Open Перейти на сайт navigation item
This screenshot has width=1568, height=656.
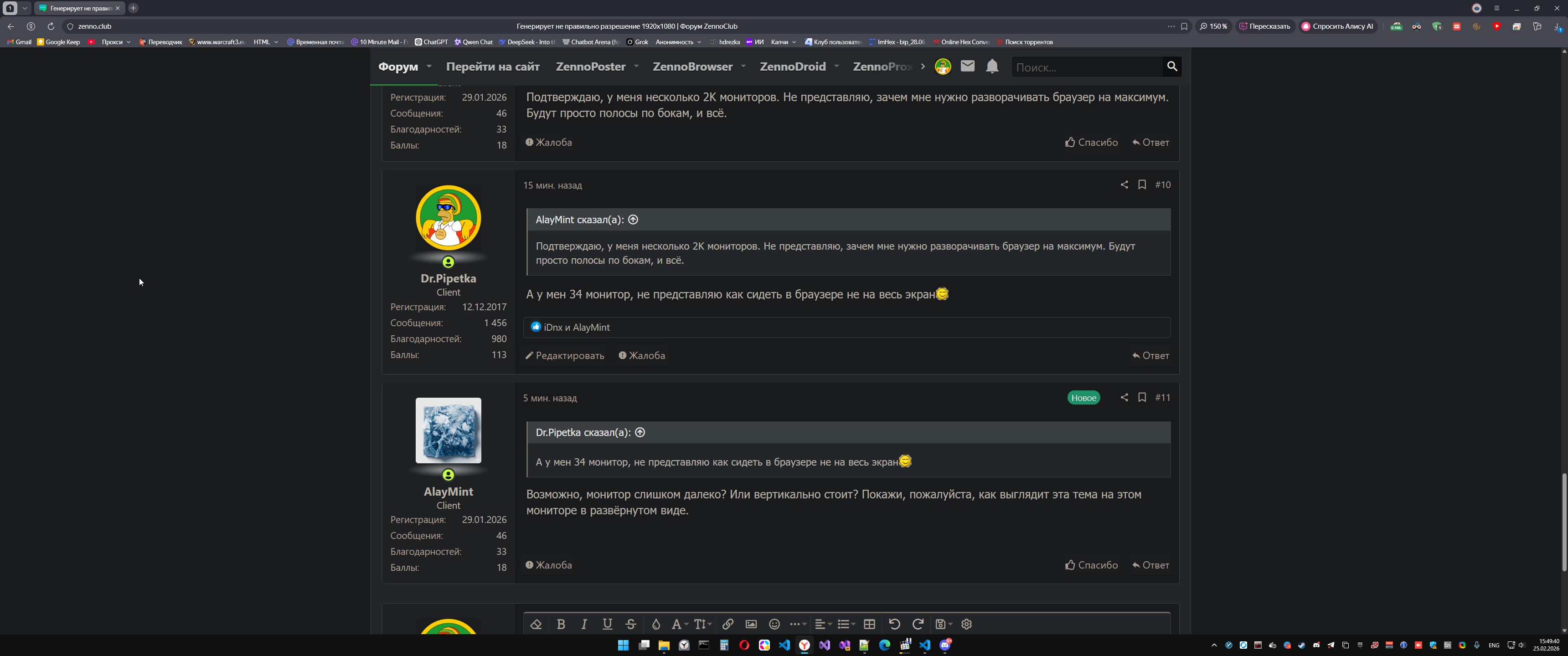point(492,67)
